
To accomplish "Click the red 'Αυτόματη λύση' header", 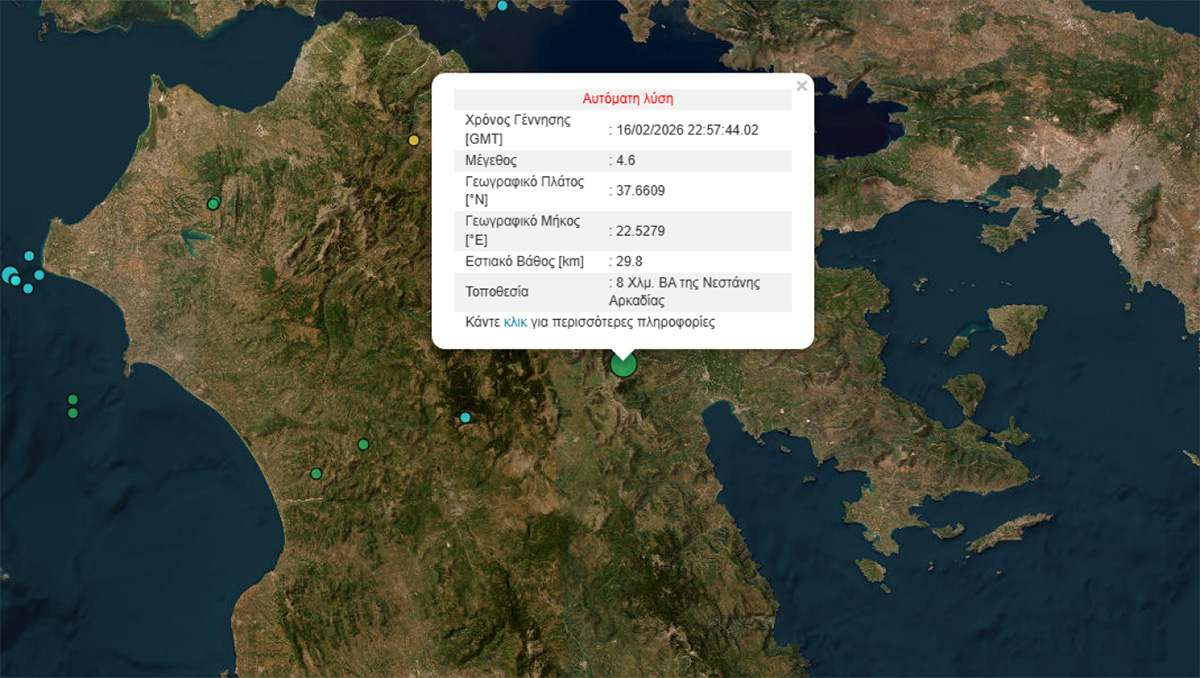I will point(628,99).
